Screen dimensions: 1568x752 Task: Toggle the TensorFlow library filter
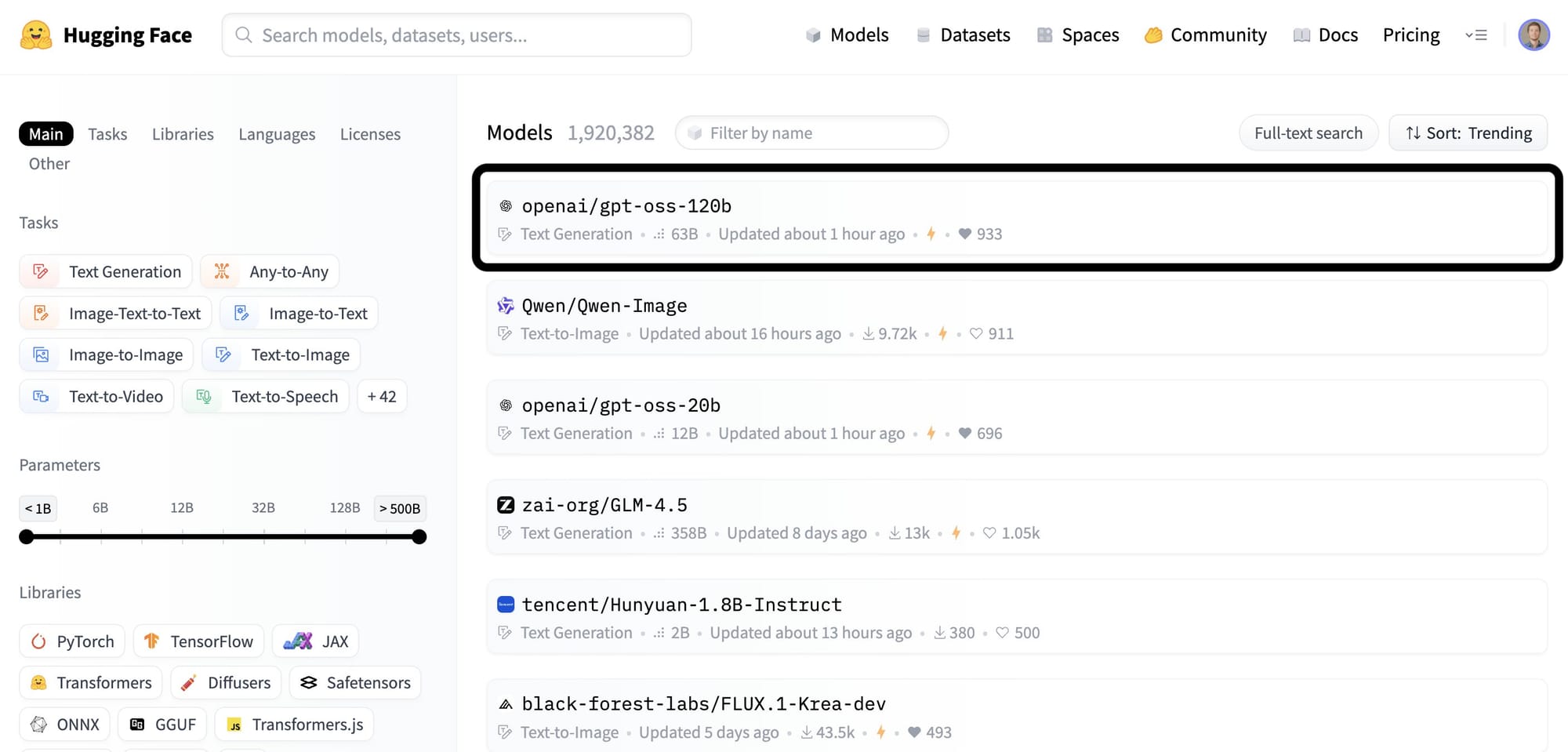tap(198, 641)
